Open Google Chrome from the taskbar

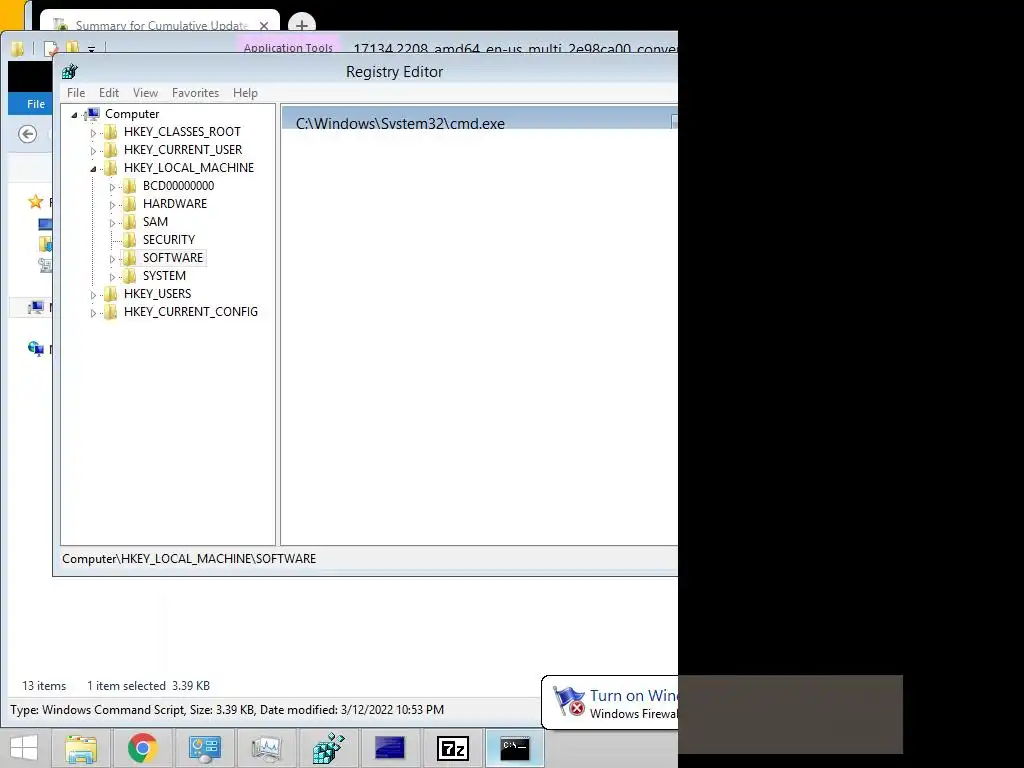point(142,748)
